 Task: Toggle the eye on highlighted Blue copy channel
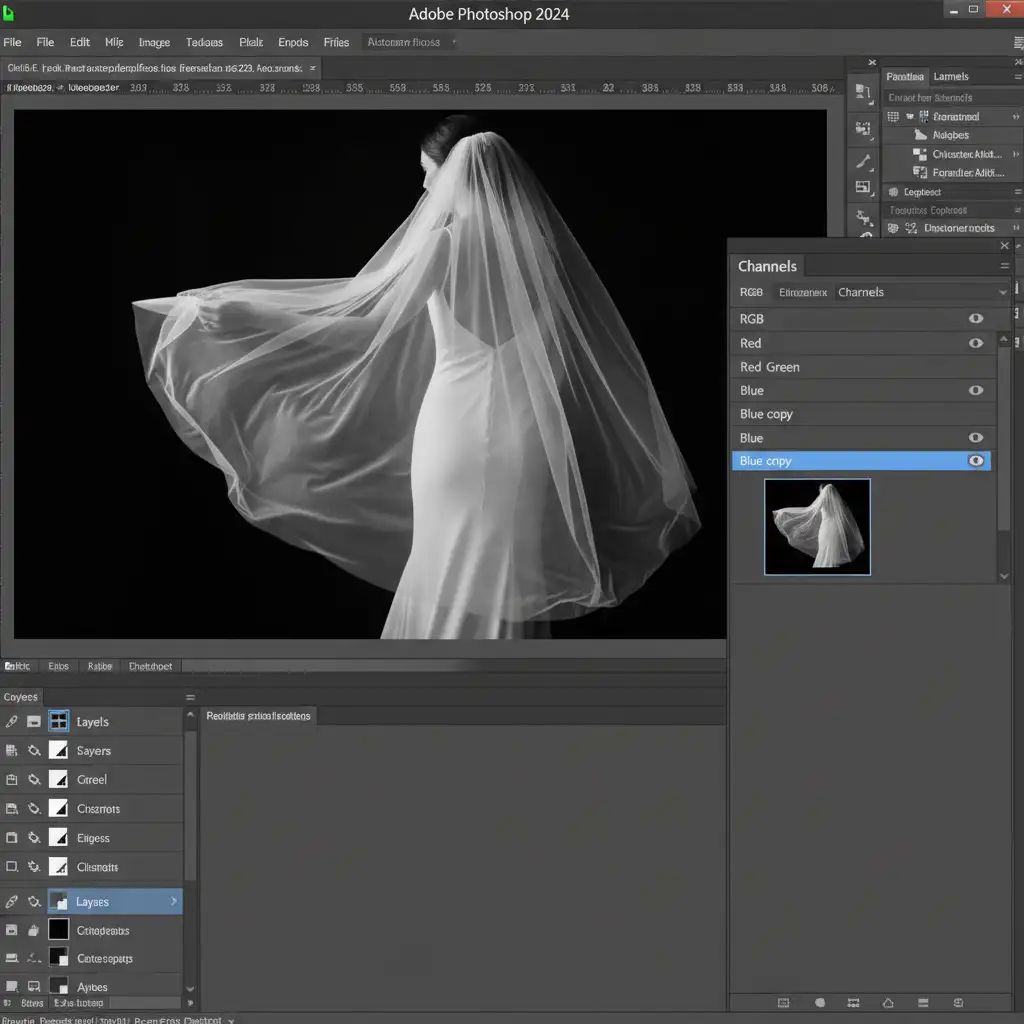point(975,461)
